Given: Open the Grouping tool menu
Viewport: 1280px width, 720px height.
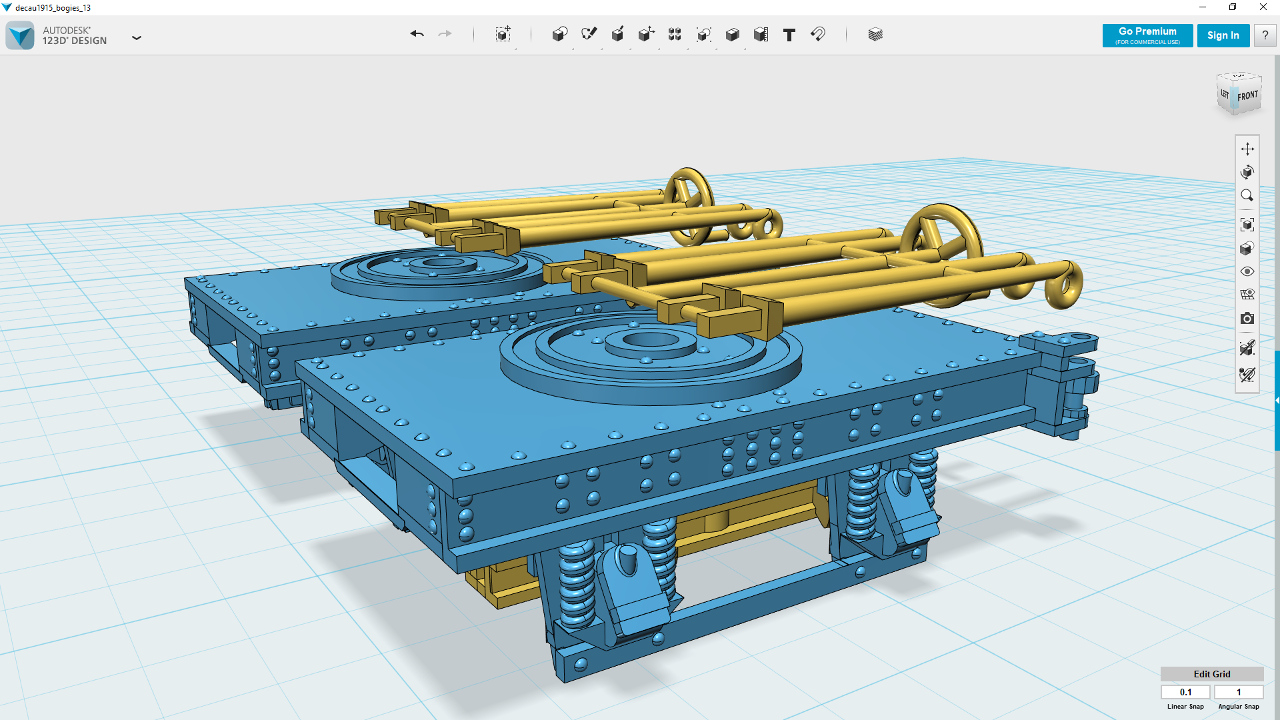Looking at the screenshot, I should coord(704,34).
